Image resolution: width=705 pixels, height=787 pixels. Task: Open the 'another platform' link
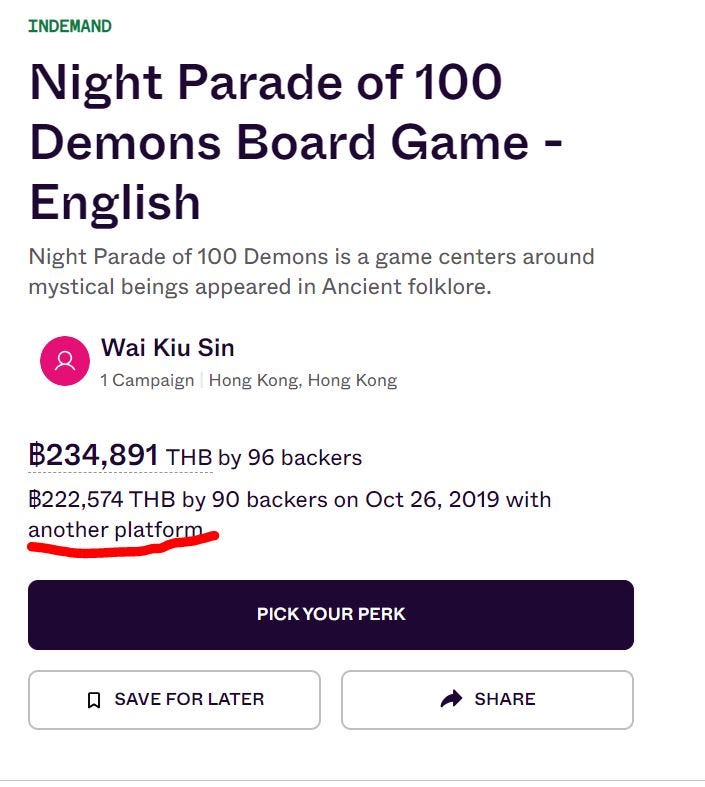(x=115, y=529)
